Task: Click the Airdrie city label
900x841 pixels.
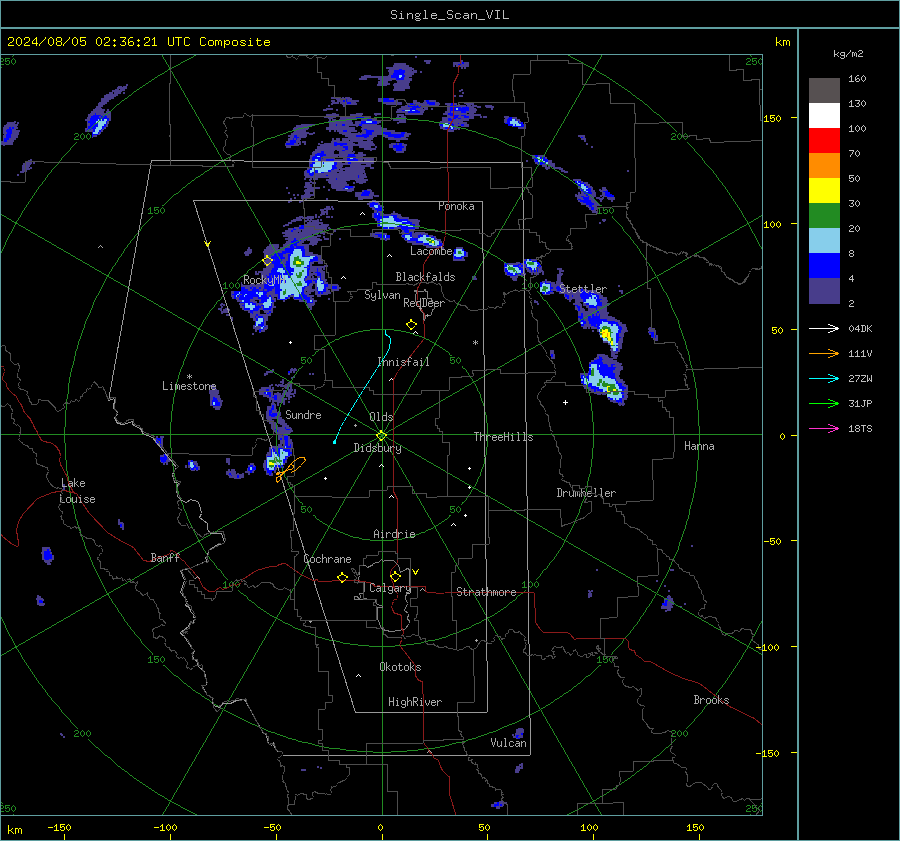Action: pyautogui.click(x=394, y=534)
